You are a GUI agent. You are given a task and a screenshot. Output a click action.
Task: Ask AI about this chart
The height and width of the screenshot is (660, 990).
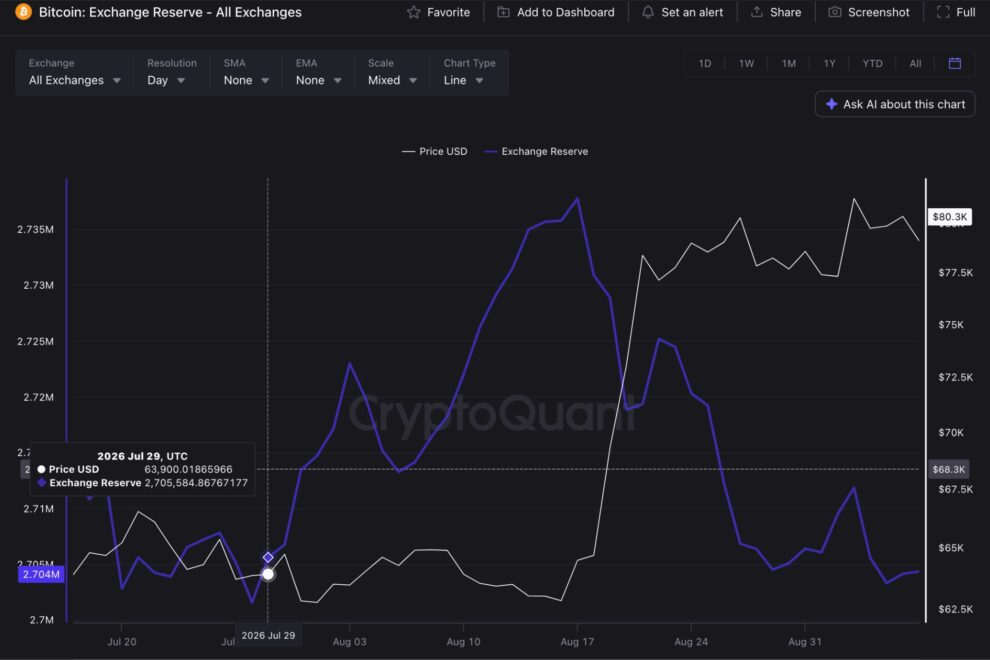coord(895,104)
